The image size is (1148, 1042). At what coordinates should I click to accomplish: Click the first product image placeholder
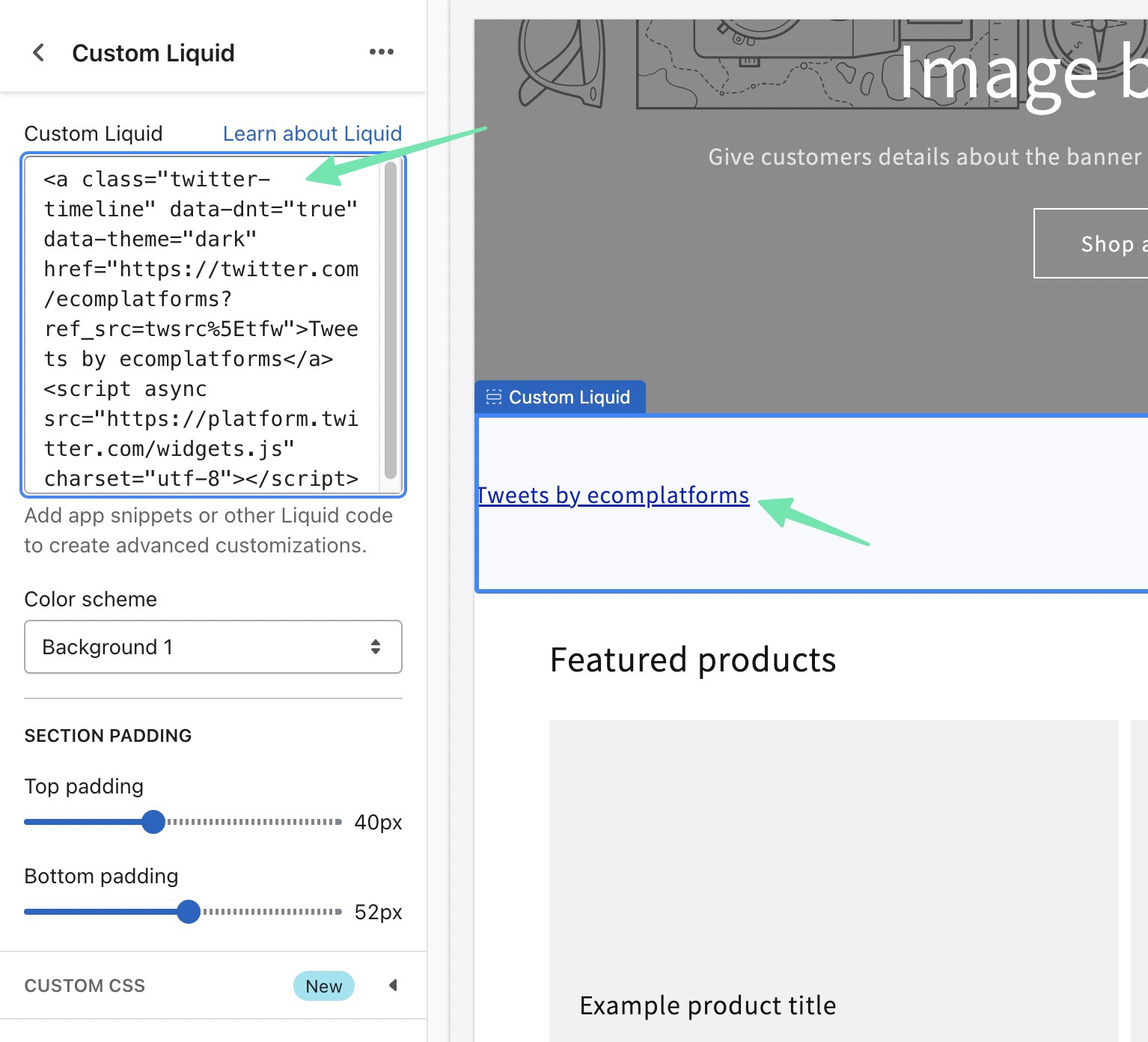(833, 846)
